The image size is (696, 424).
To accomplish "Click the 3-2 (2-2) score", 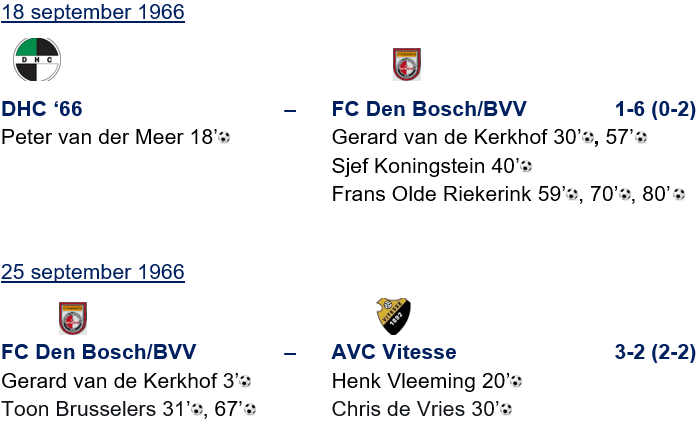I will click(x=654, y=352).
